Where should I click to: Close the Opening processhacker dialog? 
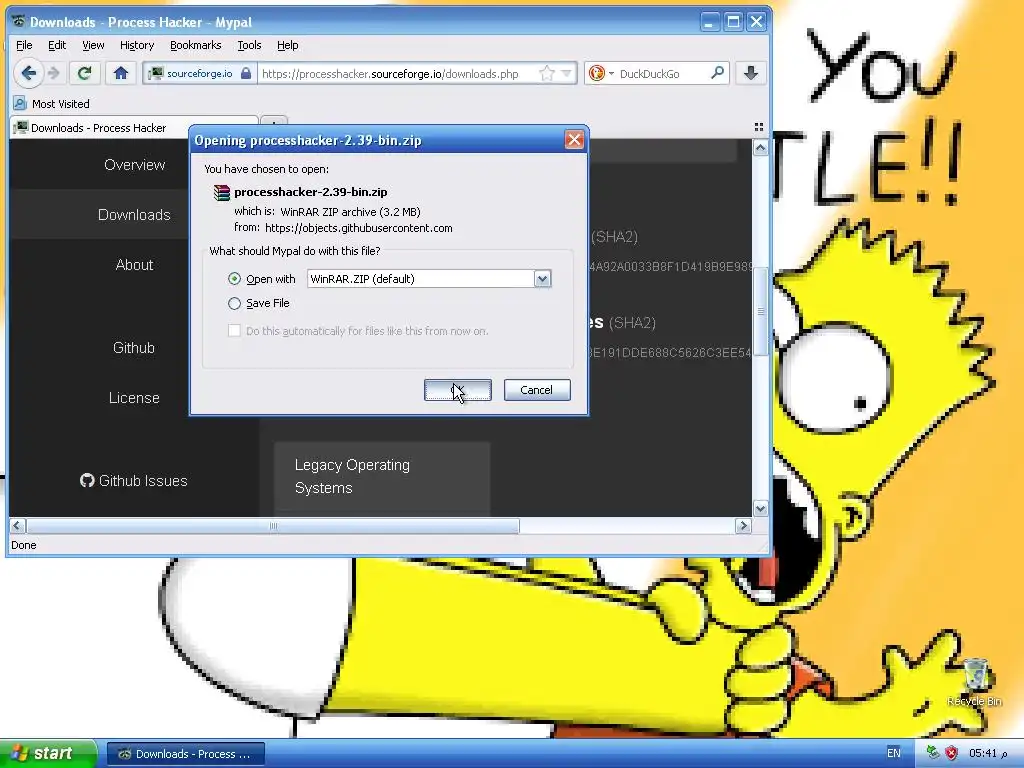click(x=574, y=140)
